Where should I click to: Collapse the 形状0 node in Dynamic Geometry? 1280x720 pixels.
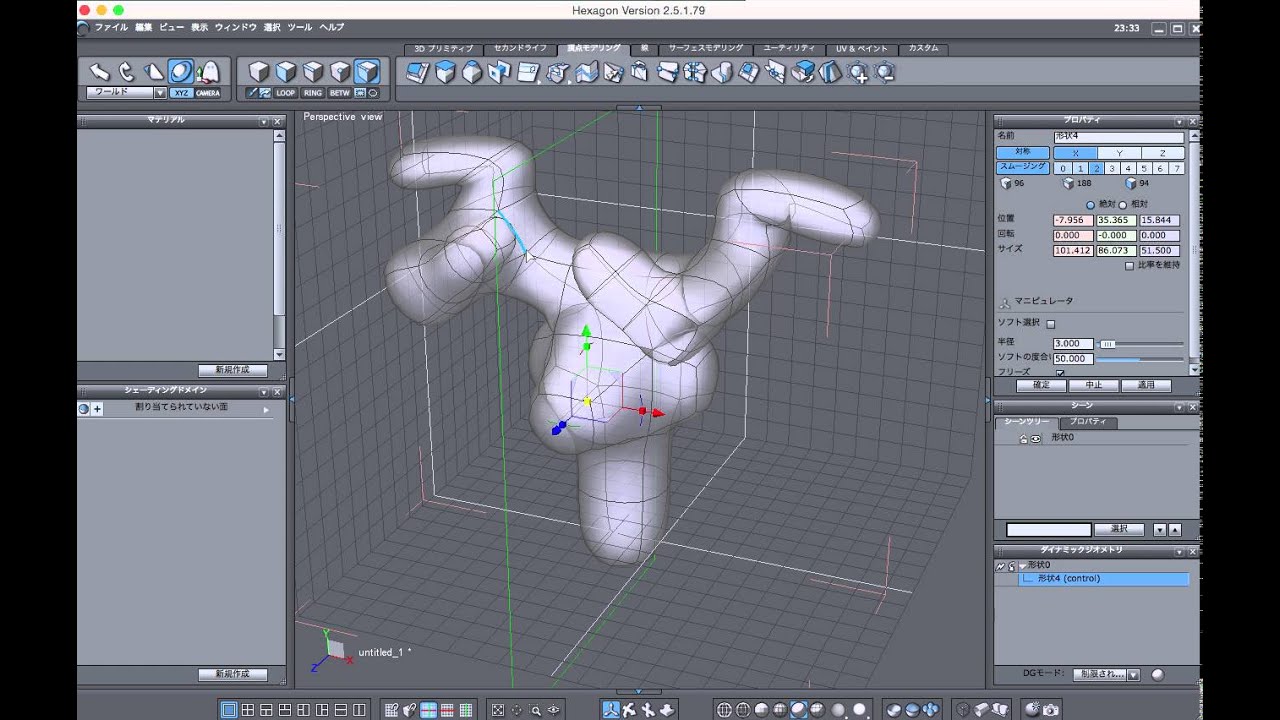[x=1022, y=566]
